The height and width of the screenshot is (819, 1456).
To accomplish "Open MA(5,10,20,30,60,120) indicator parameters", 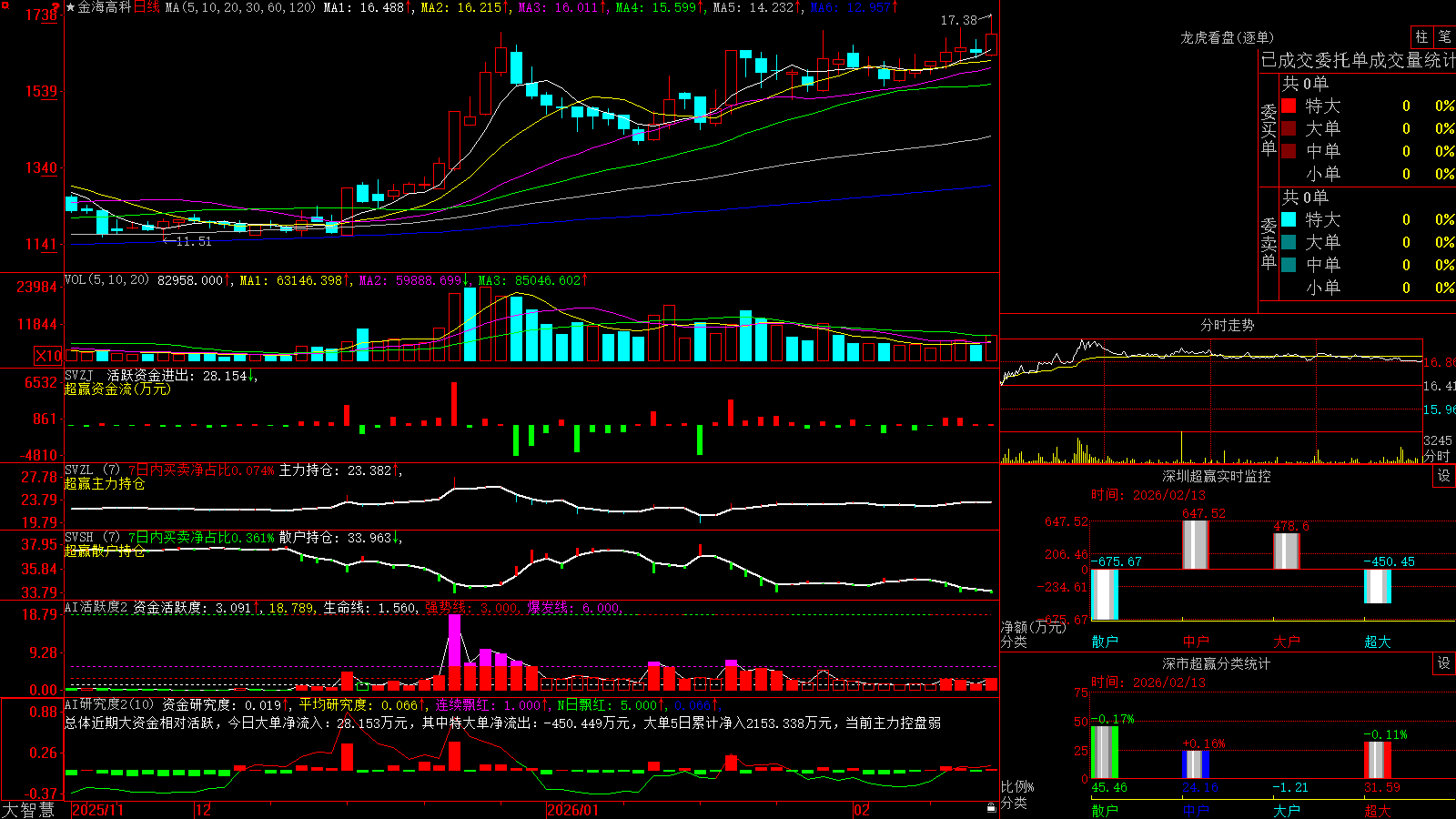I will click(x=240, y=7).
